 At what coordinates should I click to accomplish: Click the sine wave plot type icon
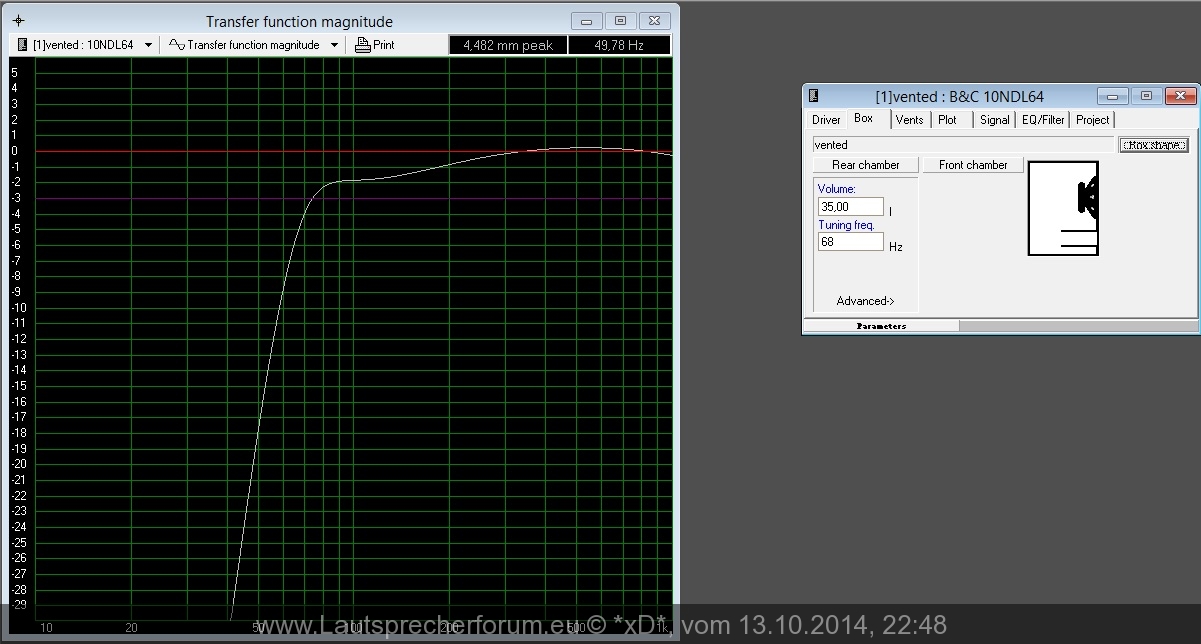pos(176,45)
